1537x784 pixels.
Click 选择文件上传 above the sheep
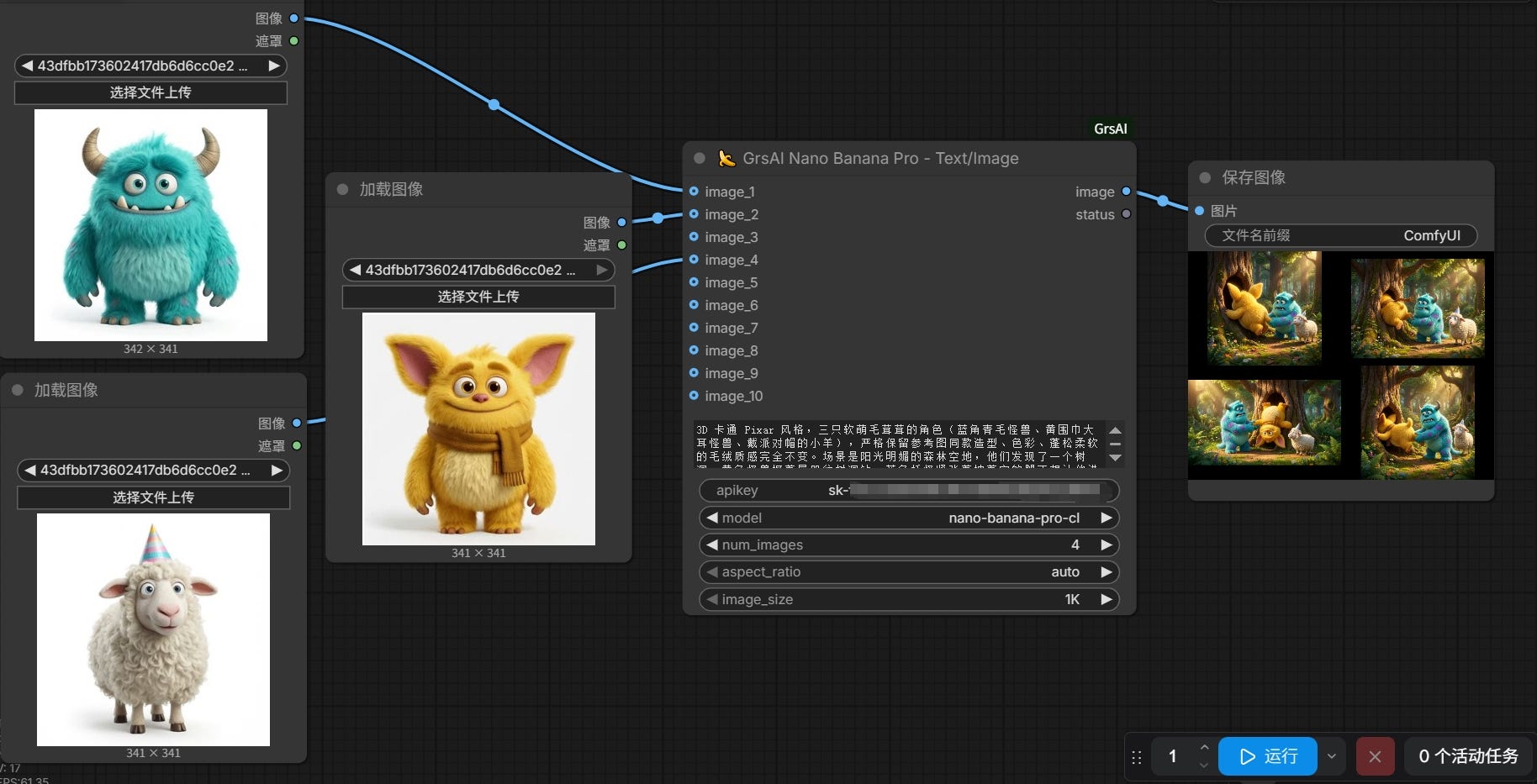(x=153, y=497)
